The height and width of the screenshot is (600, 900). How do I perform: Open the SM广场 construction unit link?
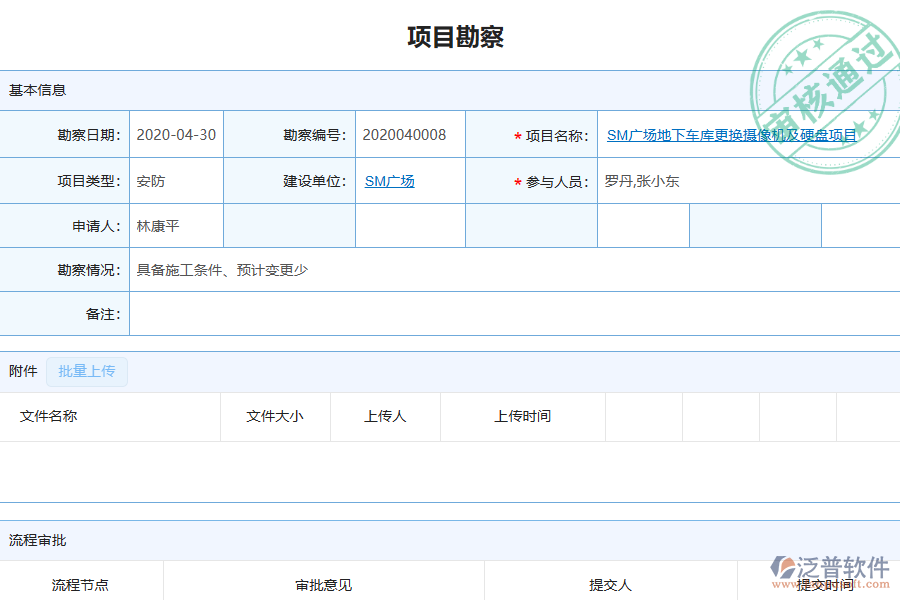click(x=389, y=181)
